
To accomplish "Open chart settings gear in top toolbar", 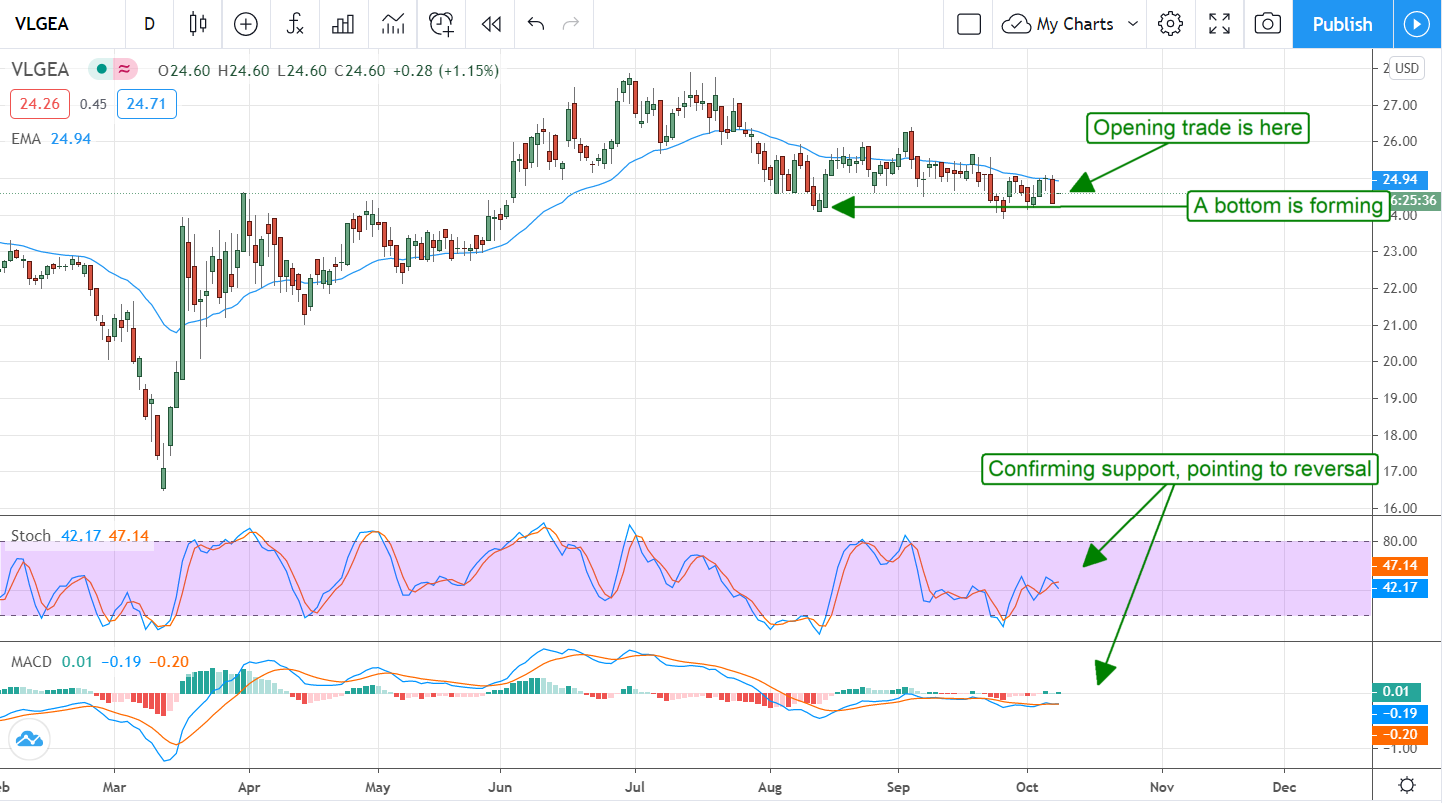I will pyautogui.click(x=1170, y=24).
